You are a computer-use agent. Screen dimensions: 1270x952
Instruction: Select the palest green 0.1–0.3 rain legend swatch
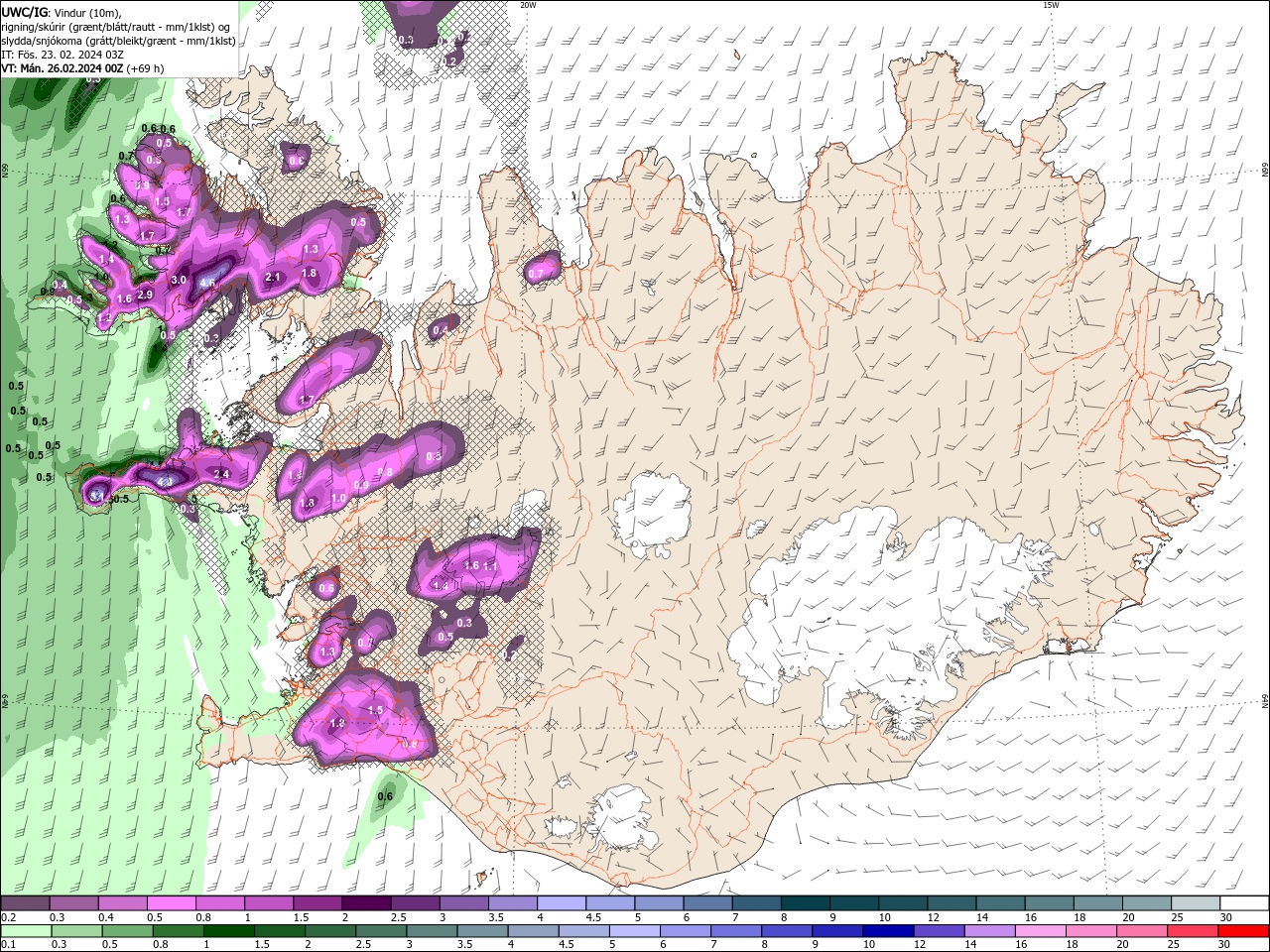[x=26, y=931]
